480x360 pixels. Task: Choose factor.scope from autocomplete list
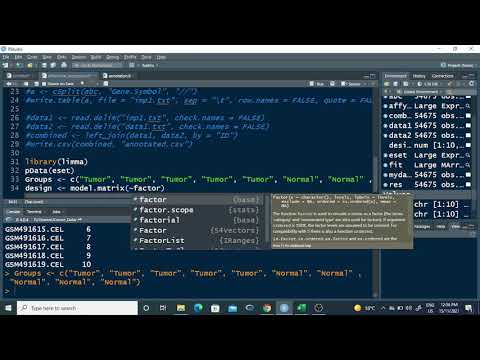197,210
